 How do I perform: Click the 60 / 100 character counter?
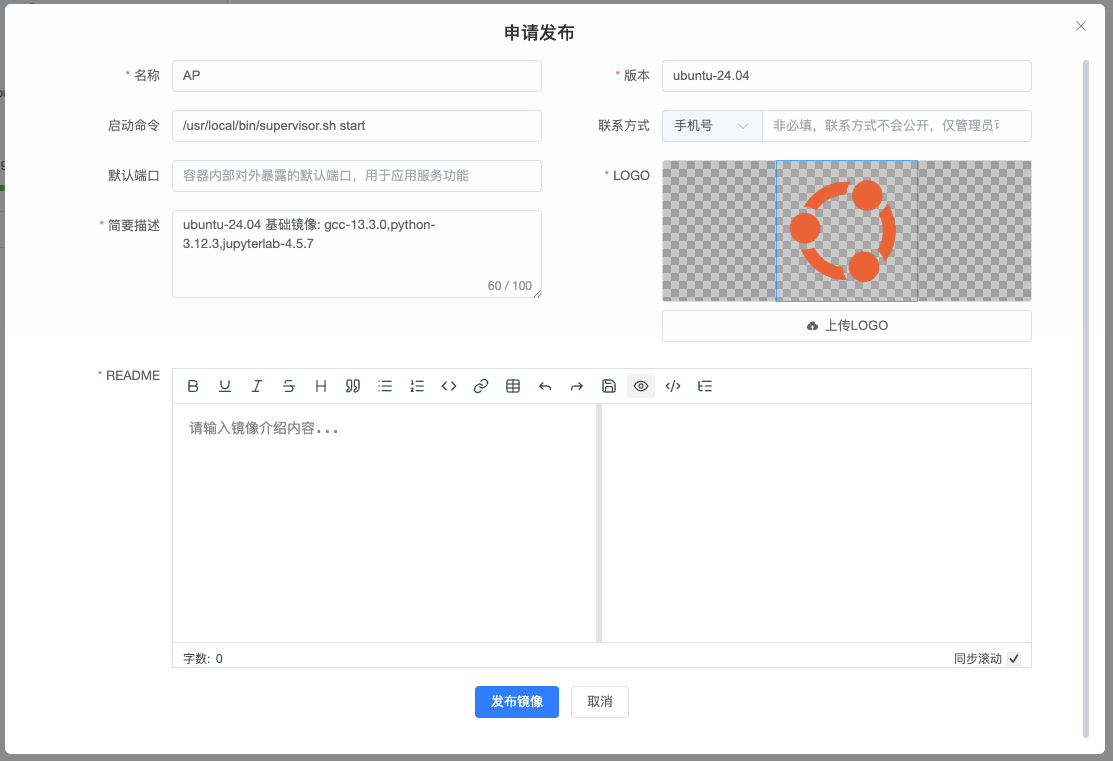pos(510,285)
